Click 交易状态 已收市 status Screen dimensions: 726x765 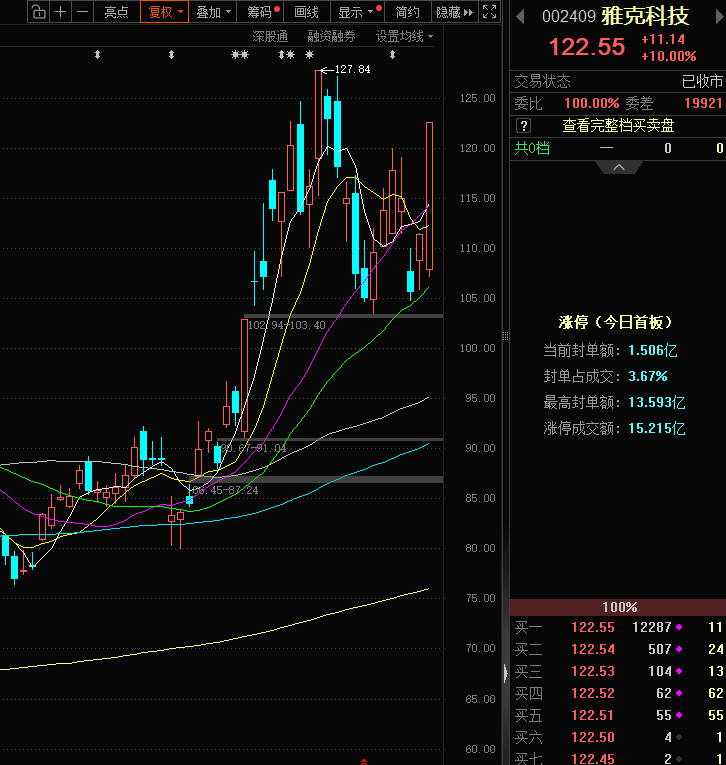pos(702,81)
